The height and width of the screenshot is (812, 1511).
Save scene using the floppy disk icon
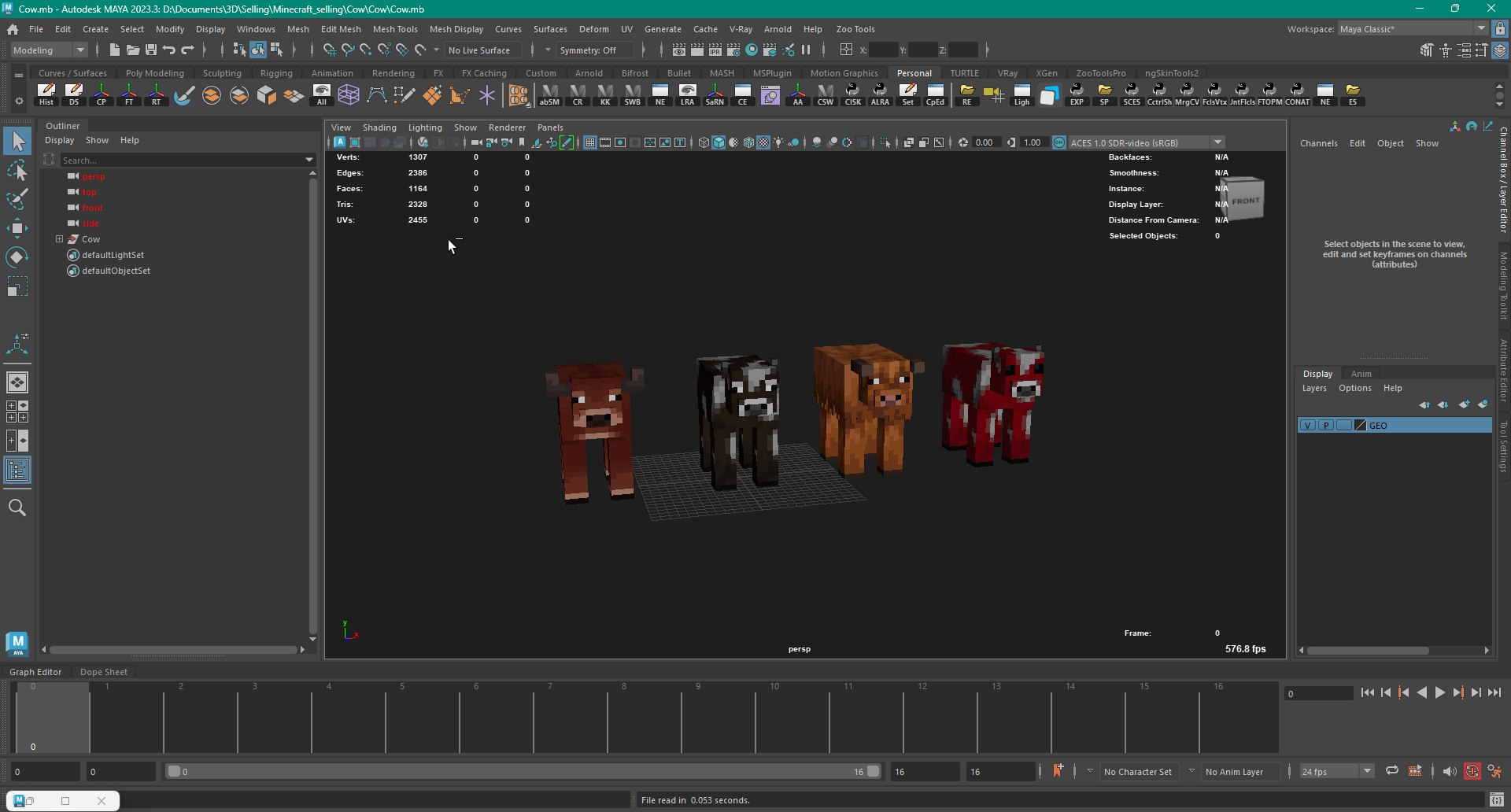[x=151, y=50]
